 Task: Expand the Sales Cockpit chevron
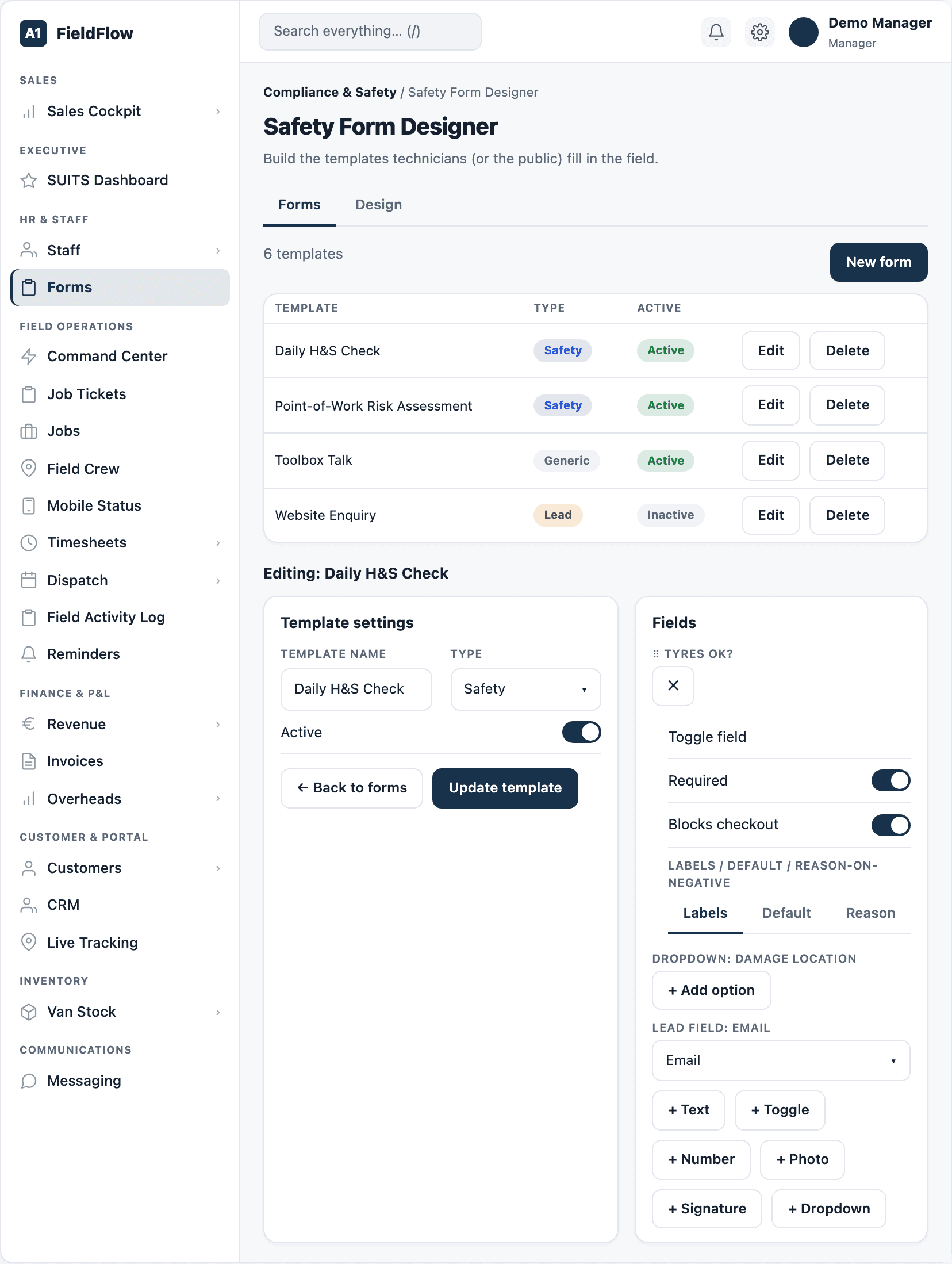[218, 112]
